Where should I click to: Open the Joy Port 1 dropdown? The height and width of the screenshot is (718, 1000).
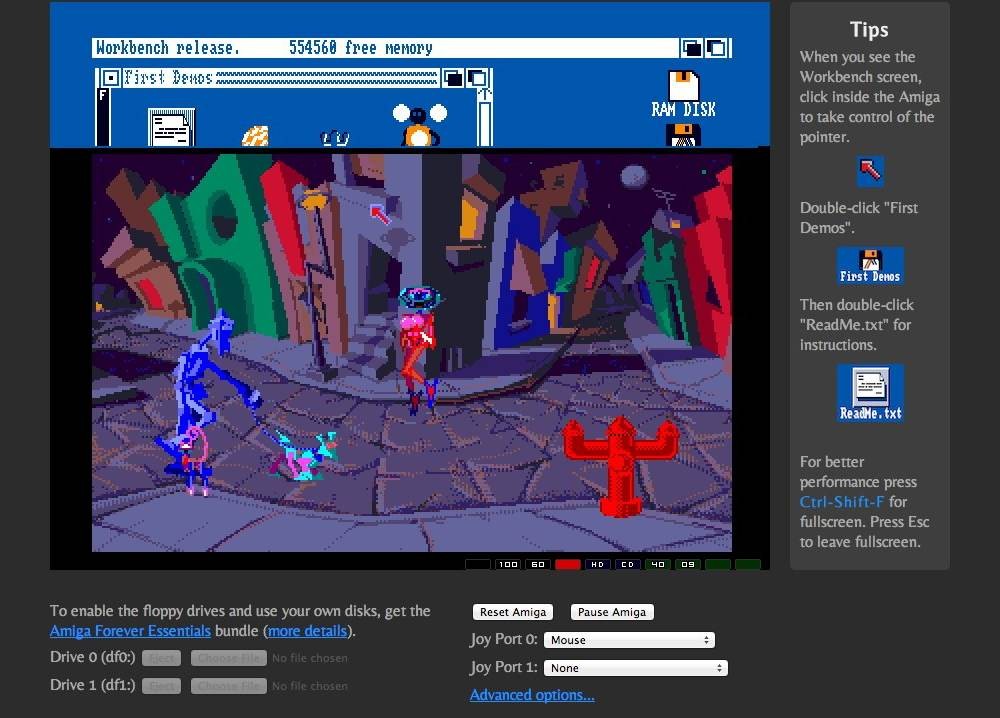[x=636, y=668]
